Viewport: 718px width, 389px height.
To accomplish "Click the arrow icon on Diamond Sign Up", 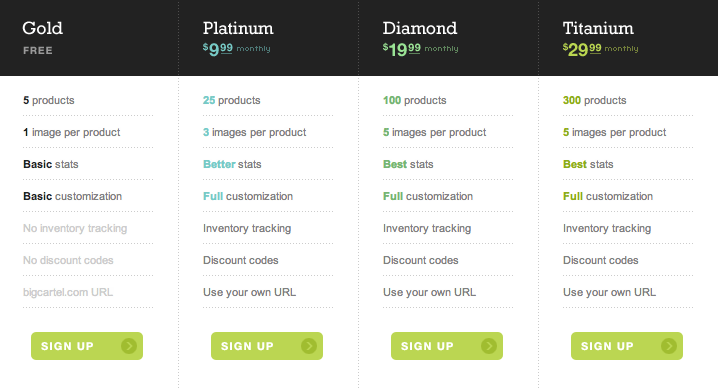I will (x=489, y=346).
